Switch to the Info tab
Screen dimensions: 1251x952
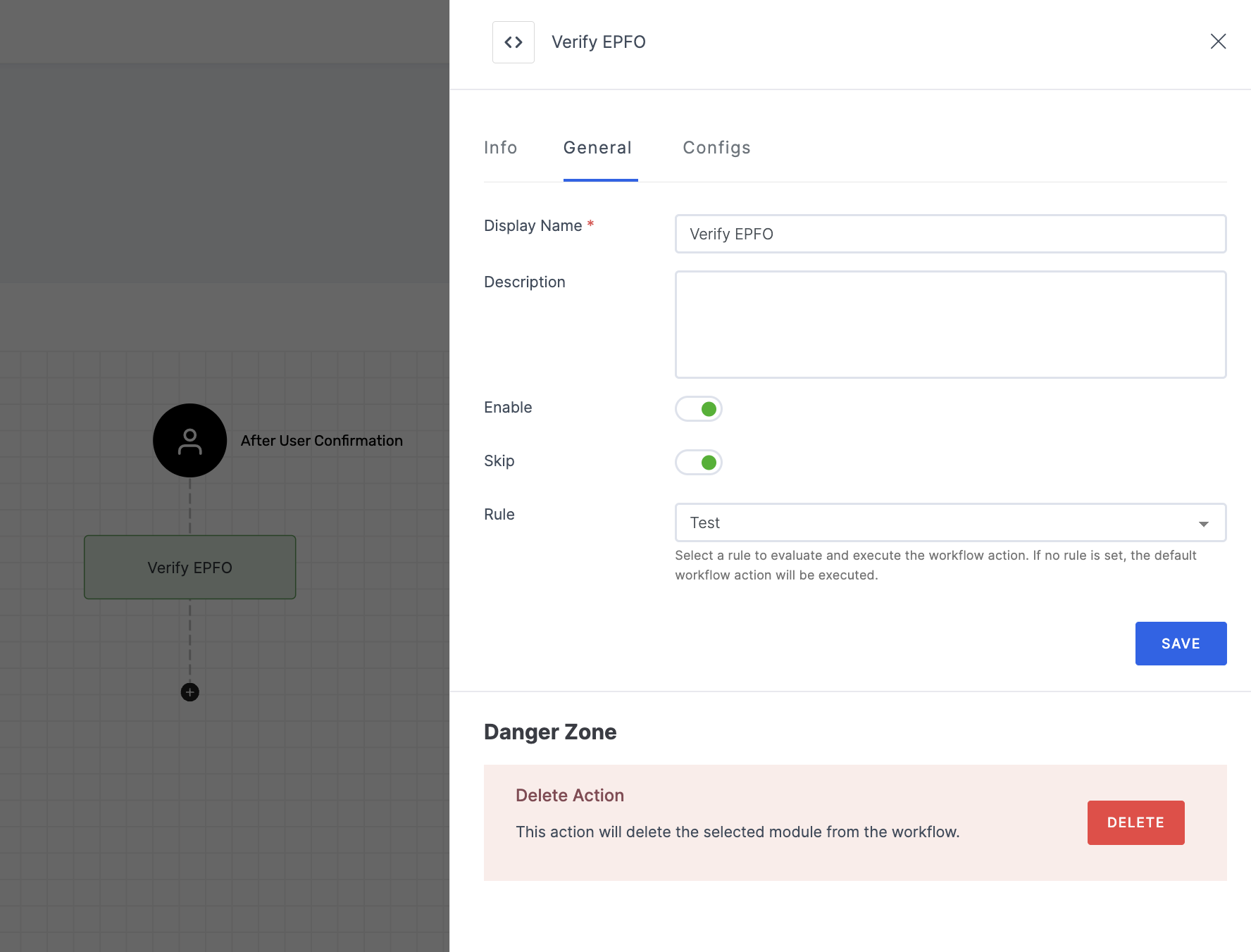(501, 148)
